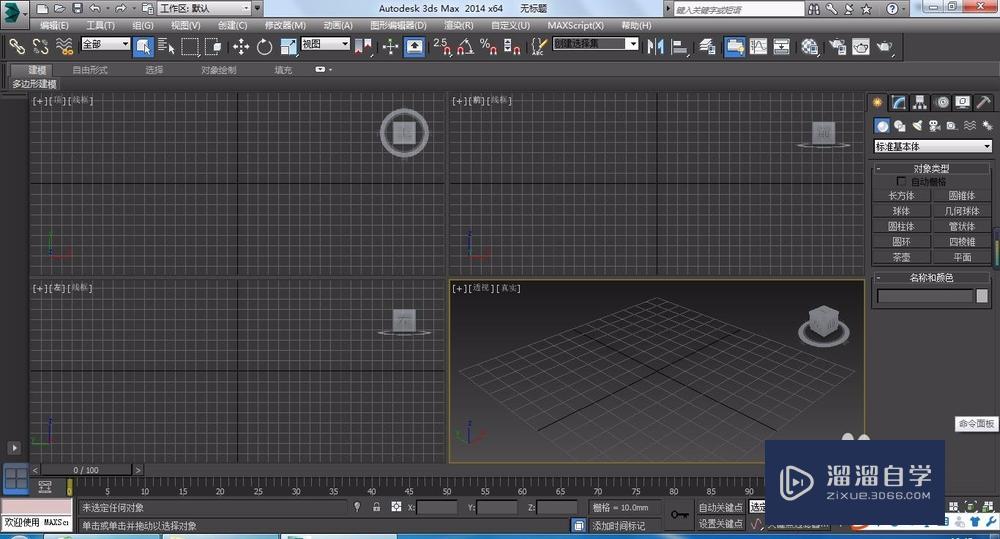Switch to the Hierarchy panel tab
Image resolution: width=1000 pixels, height=539 pixels.
point(920,102)
